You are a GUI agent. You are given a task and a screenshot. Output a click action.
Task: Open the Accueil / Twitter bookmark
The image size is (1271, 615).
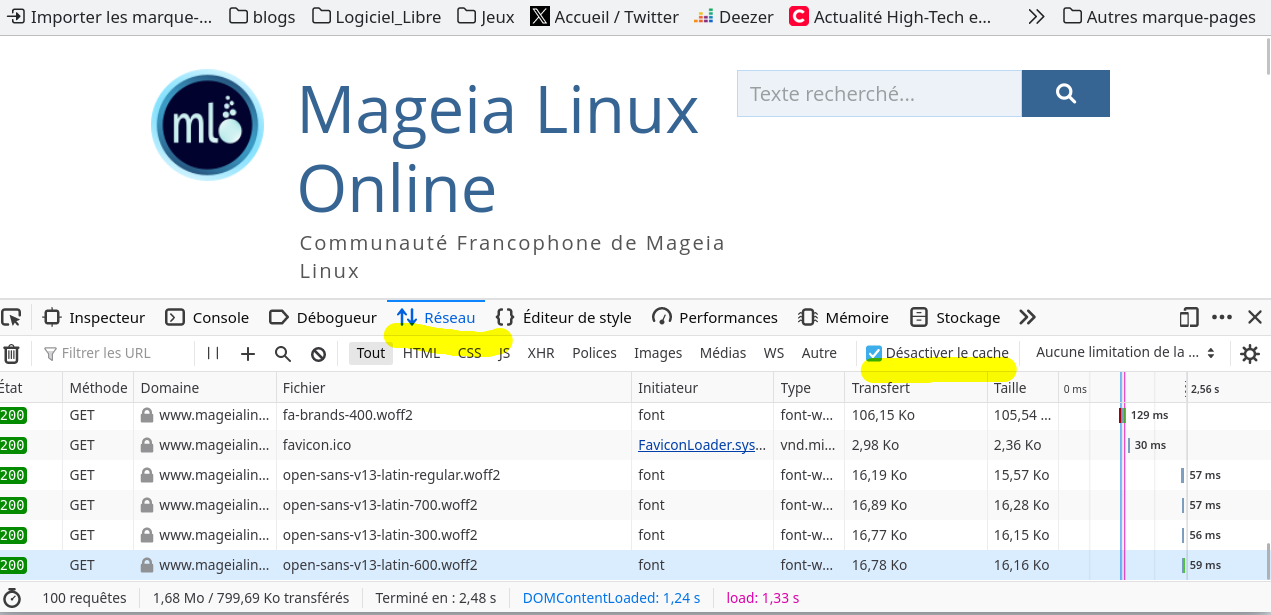(x=604, y=16)
